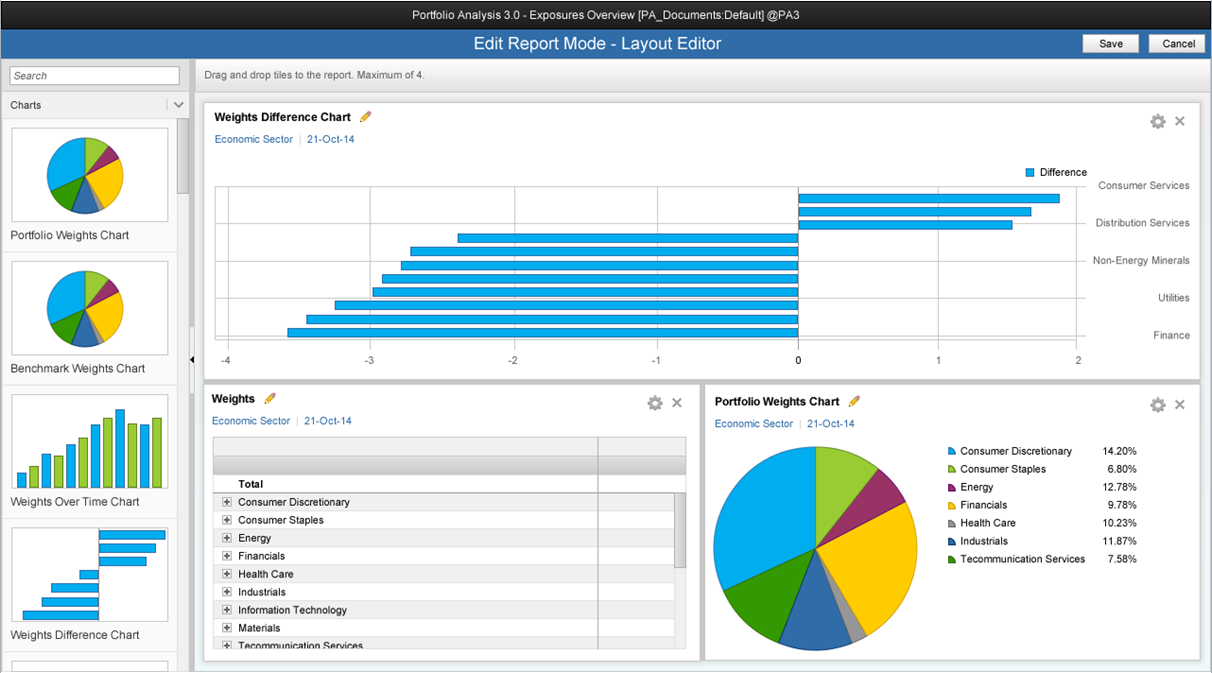Click the Weights Over Time Chart label
This screenshot has width=1212, height=673.
75,502
